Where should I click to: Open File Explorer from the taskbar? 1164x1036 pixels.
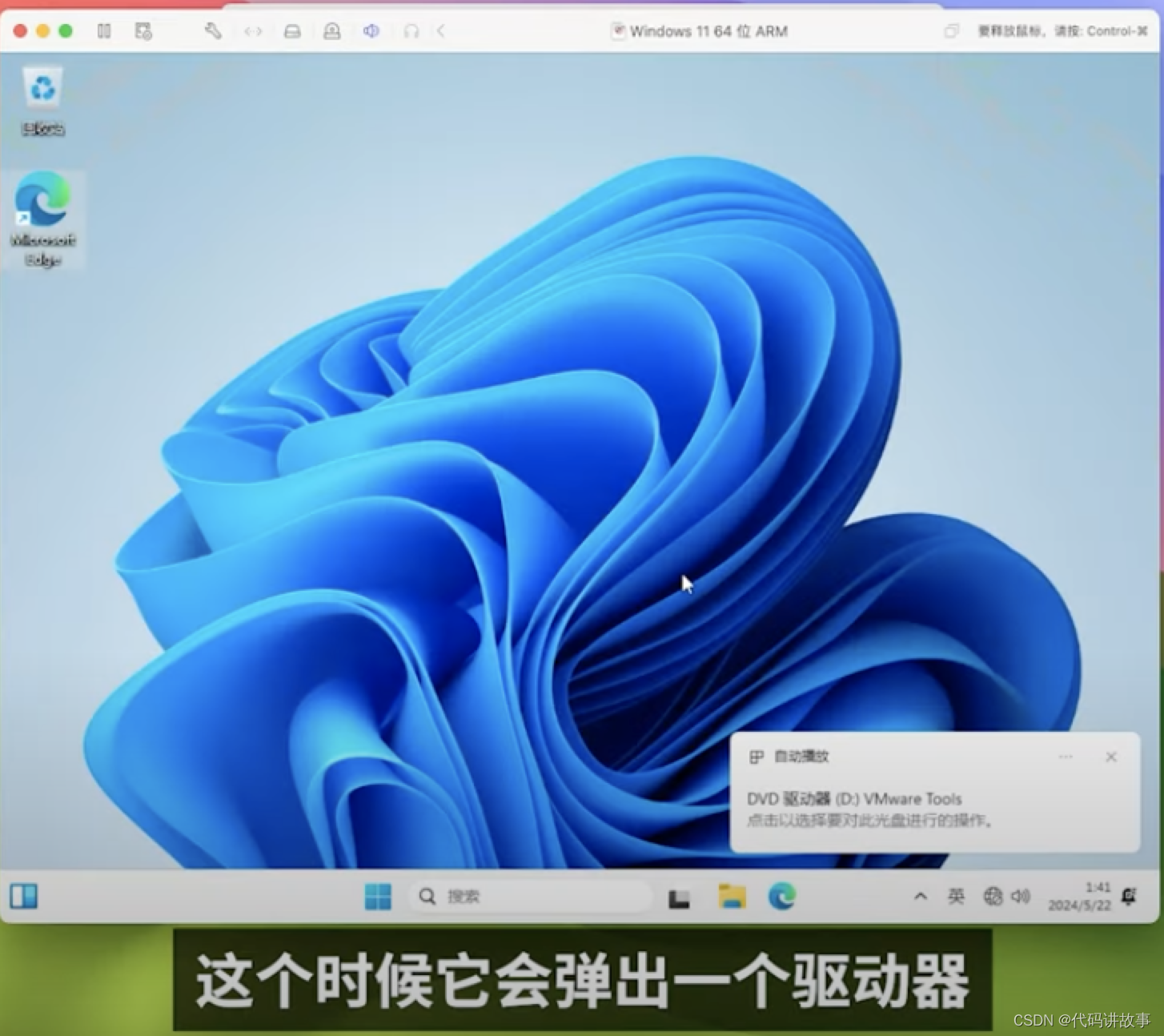tap(732, 896)
